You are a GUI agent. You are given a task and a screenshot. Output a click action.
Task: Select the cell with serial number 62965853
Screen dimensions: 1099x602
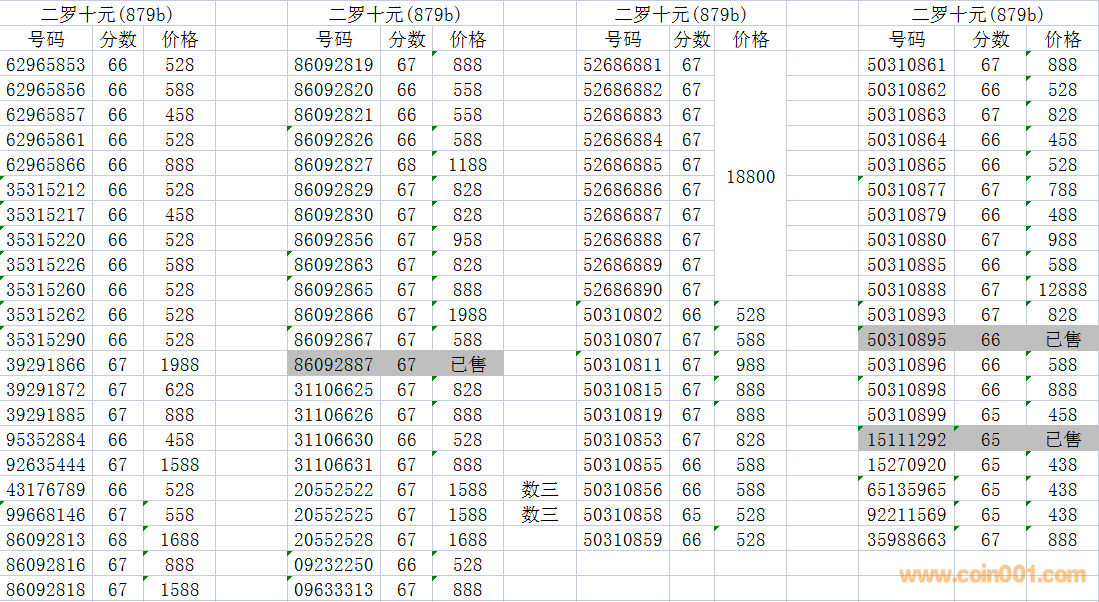point(46,64)
